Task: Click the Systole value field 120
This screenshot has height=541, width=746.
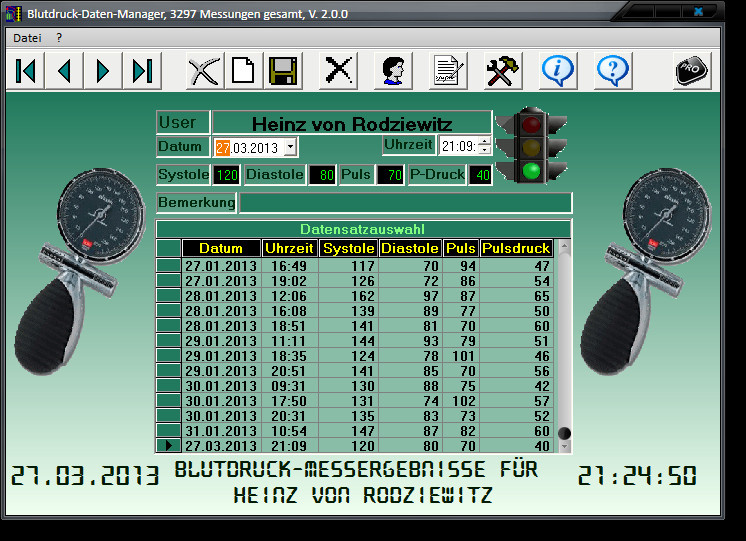Action: click(226, 175)
